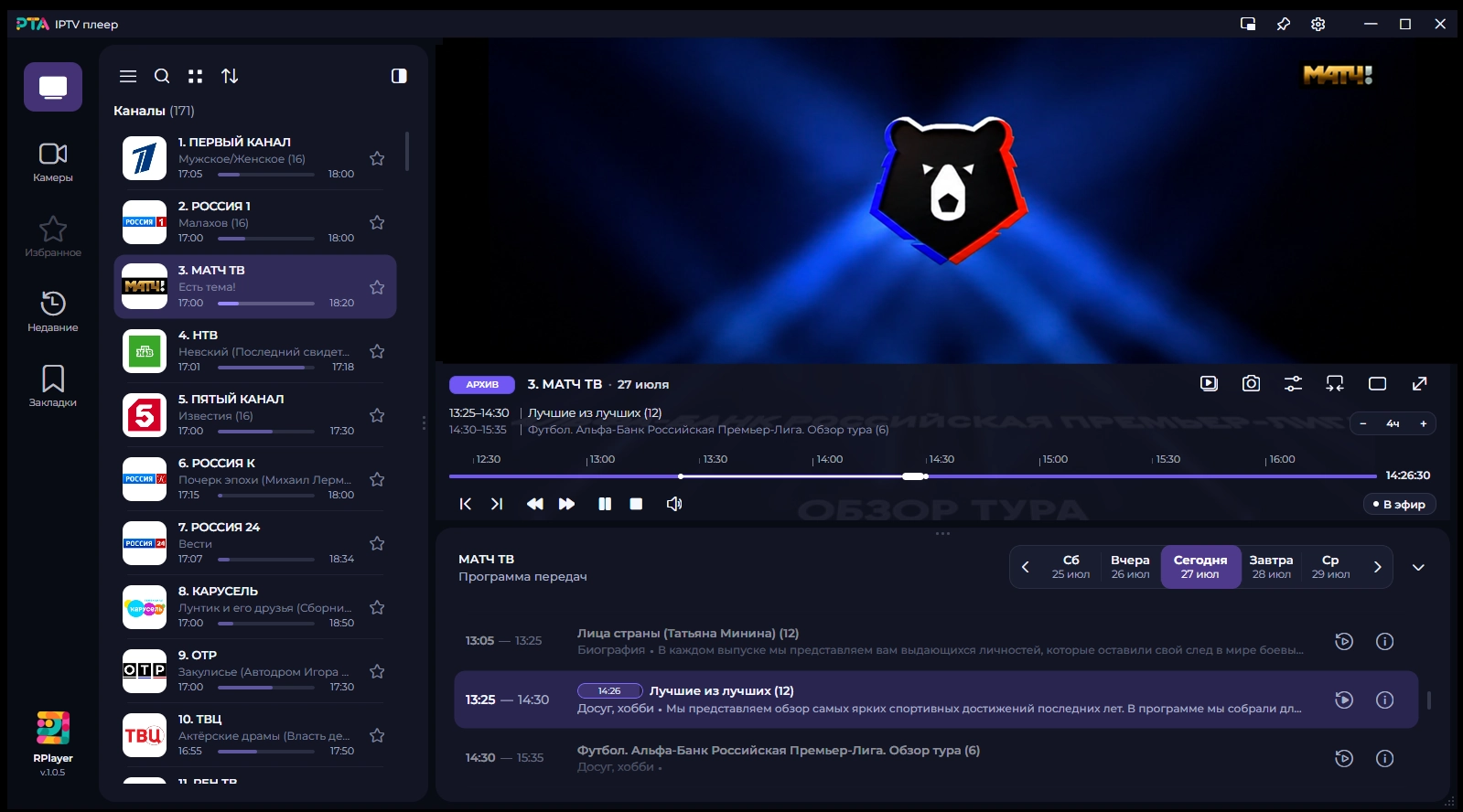Show info for Лица страны program
Image resolution: width=1463 pixels, height=812 pixels.
tap(1385, 641)
